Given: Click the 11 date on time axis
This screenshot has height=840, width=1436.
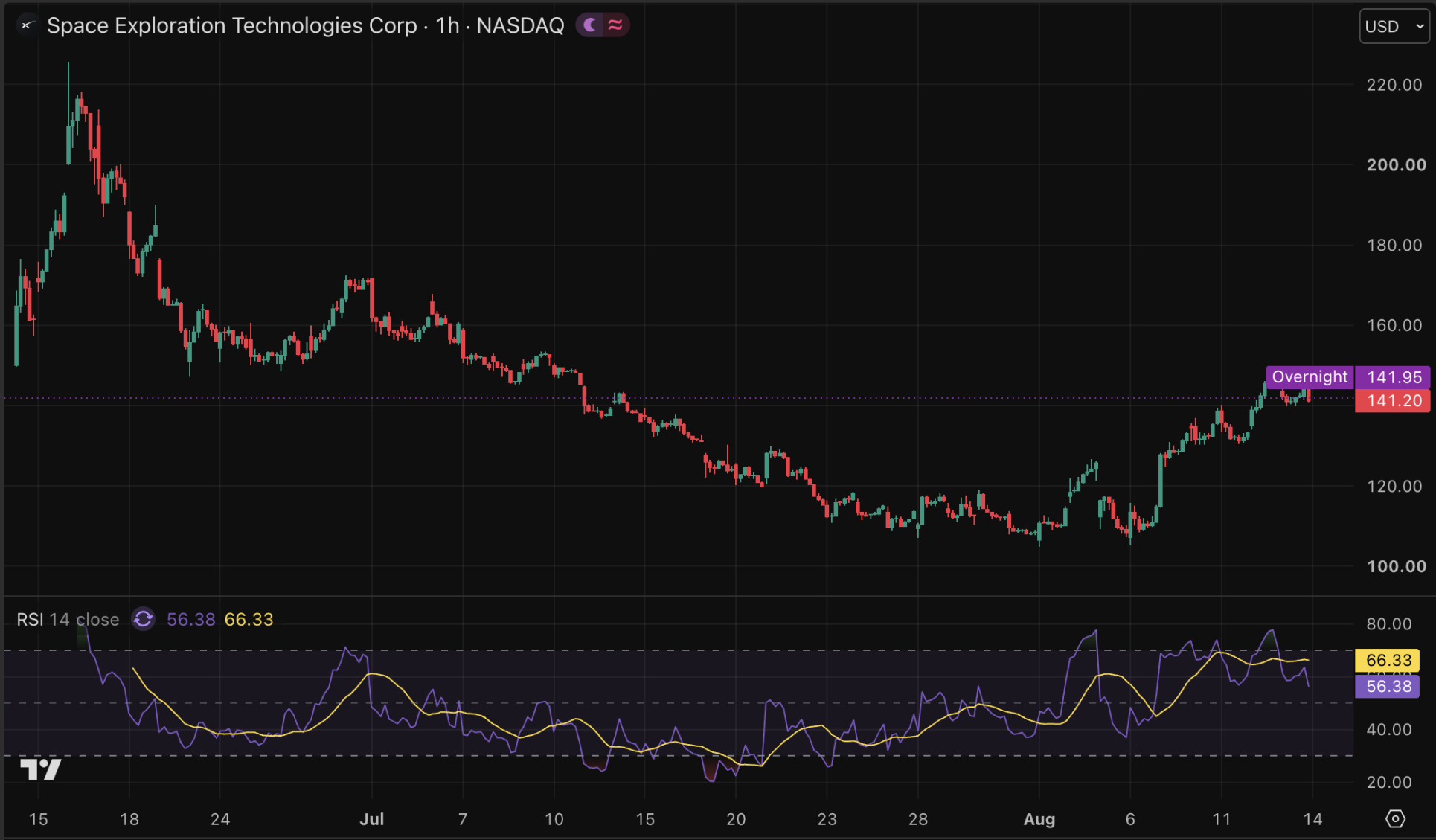Looking at the screenshot, I should tap(1222, 819).
